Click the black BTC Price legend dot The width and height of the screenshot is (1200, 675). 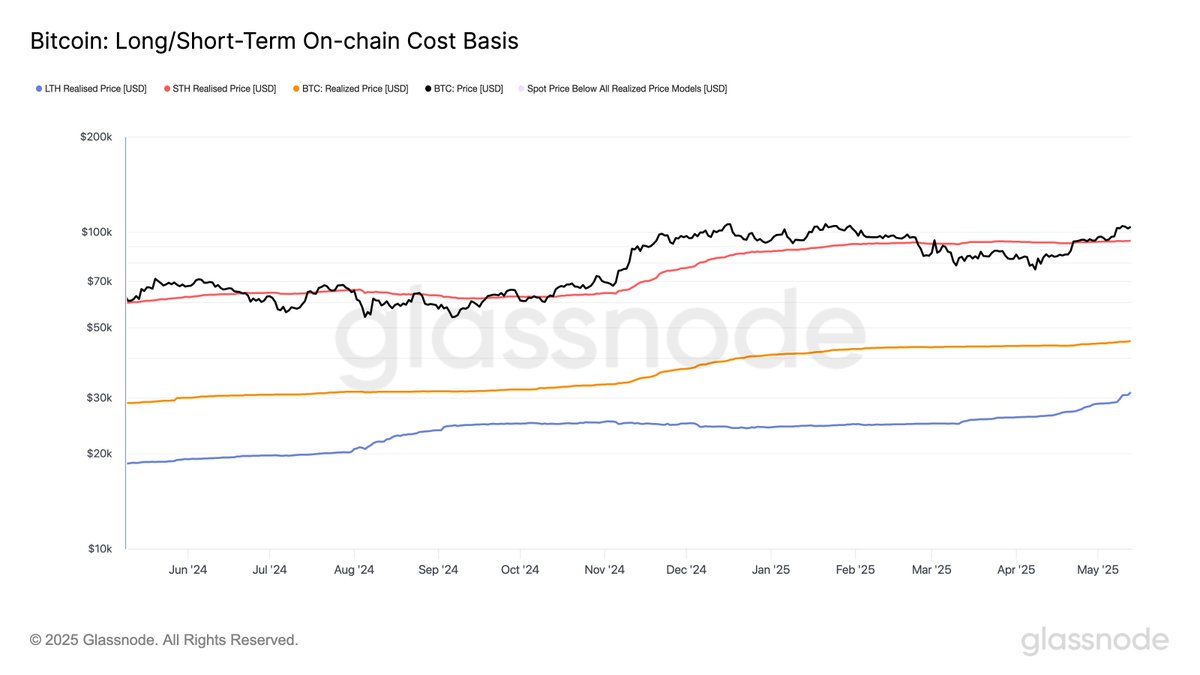(x=427, y=89)
